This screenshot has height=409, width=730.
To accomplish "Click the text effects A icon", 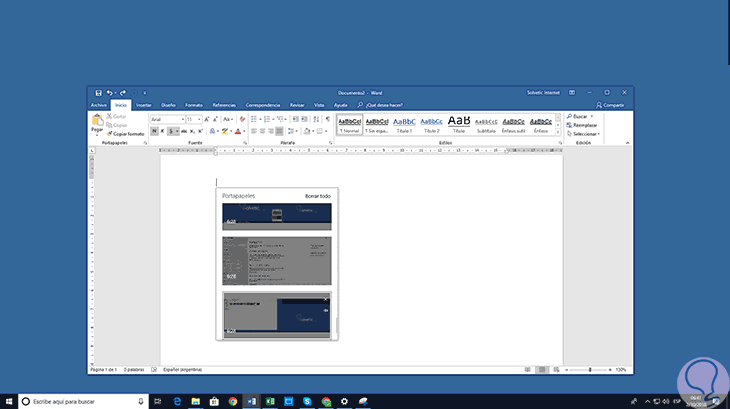I will click(212, 131).
